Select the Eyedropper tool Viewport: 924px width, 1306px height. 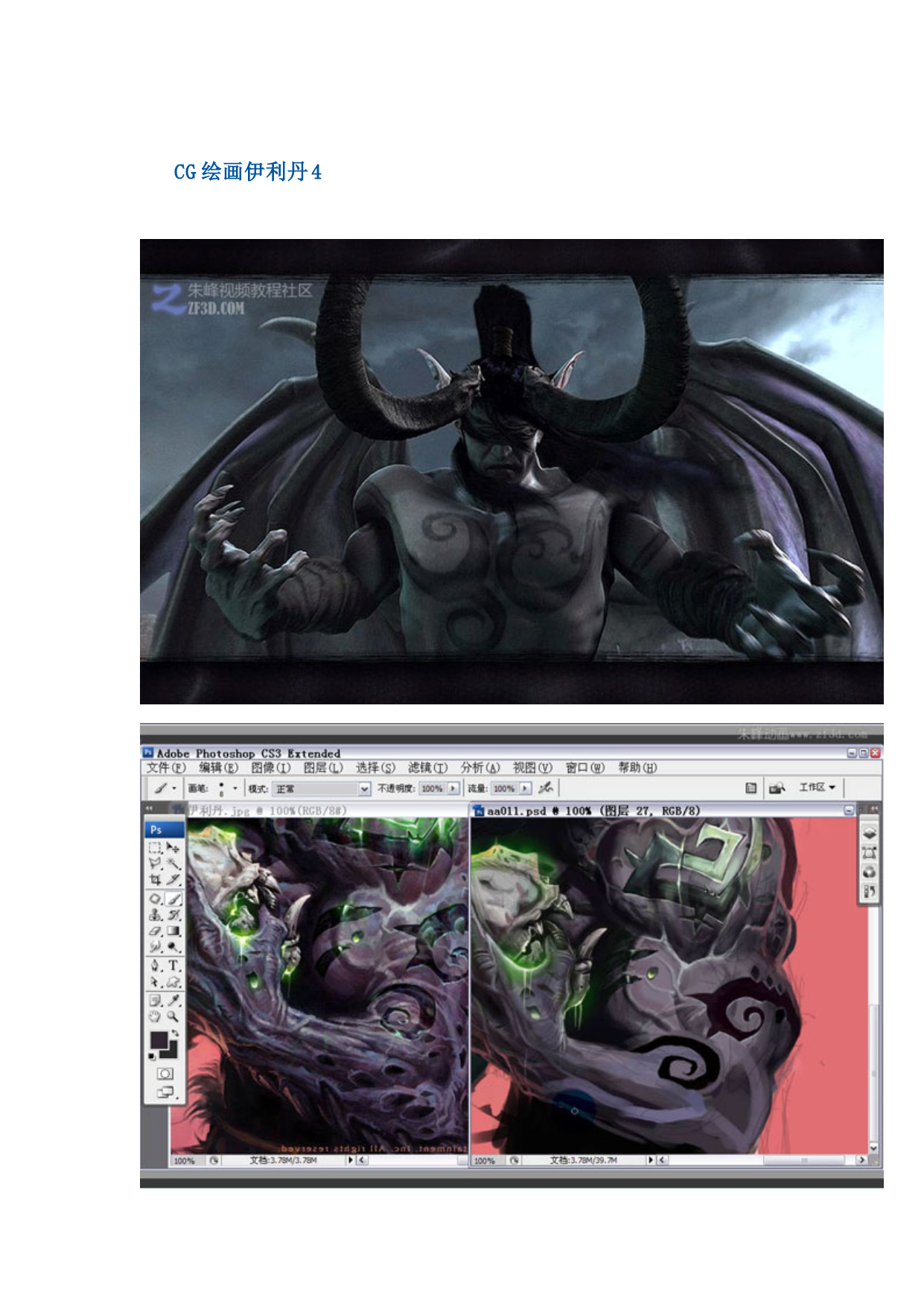coord(173,1001)
